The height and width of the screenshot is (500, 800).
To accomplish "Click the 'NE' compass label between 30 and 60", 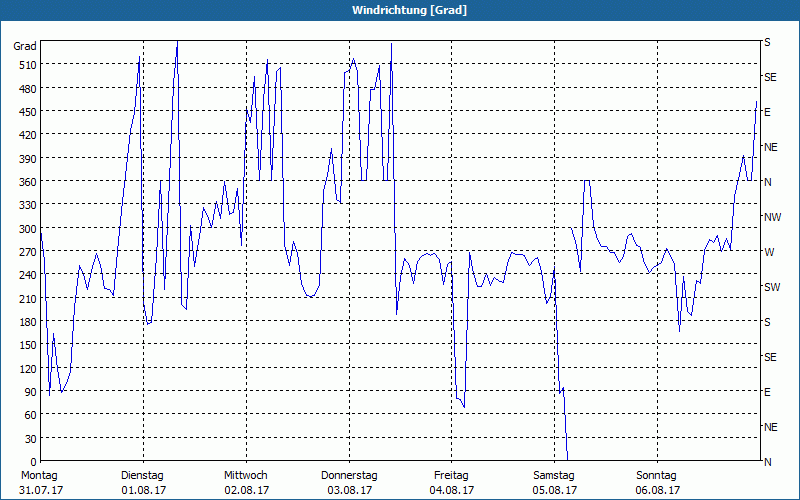I will tap(771, 427).
